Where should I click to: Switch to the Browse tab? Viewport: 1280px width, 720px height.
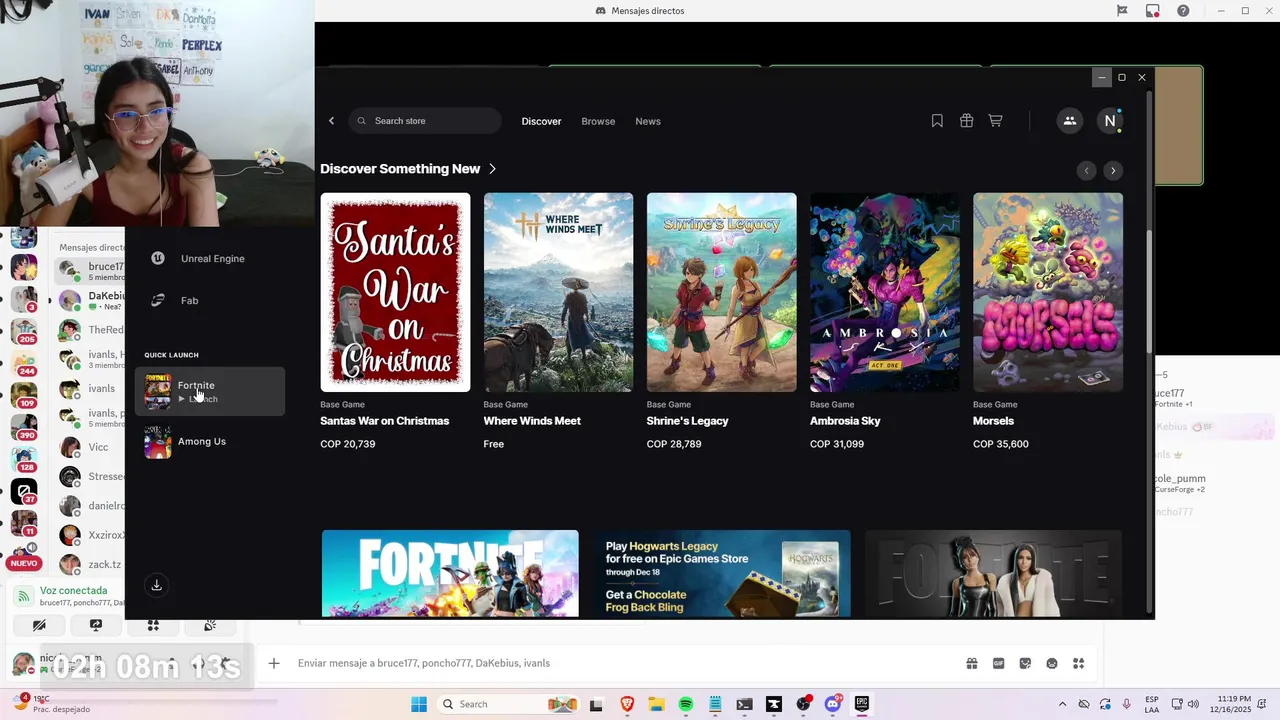tap(598, 121)
